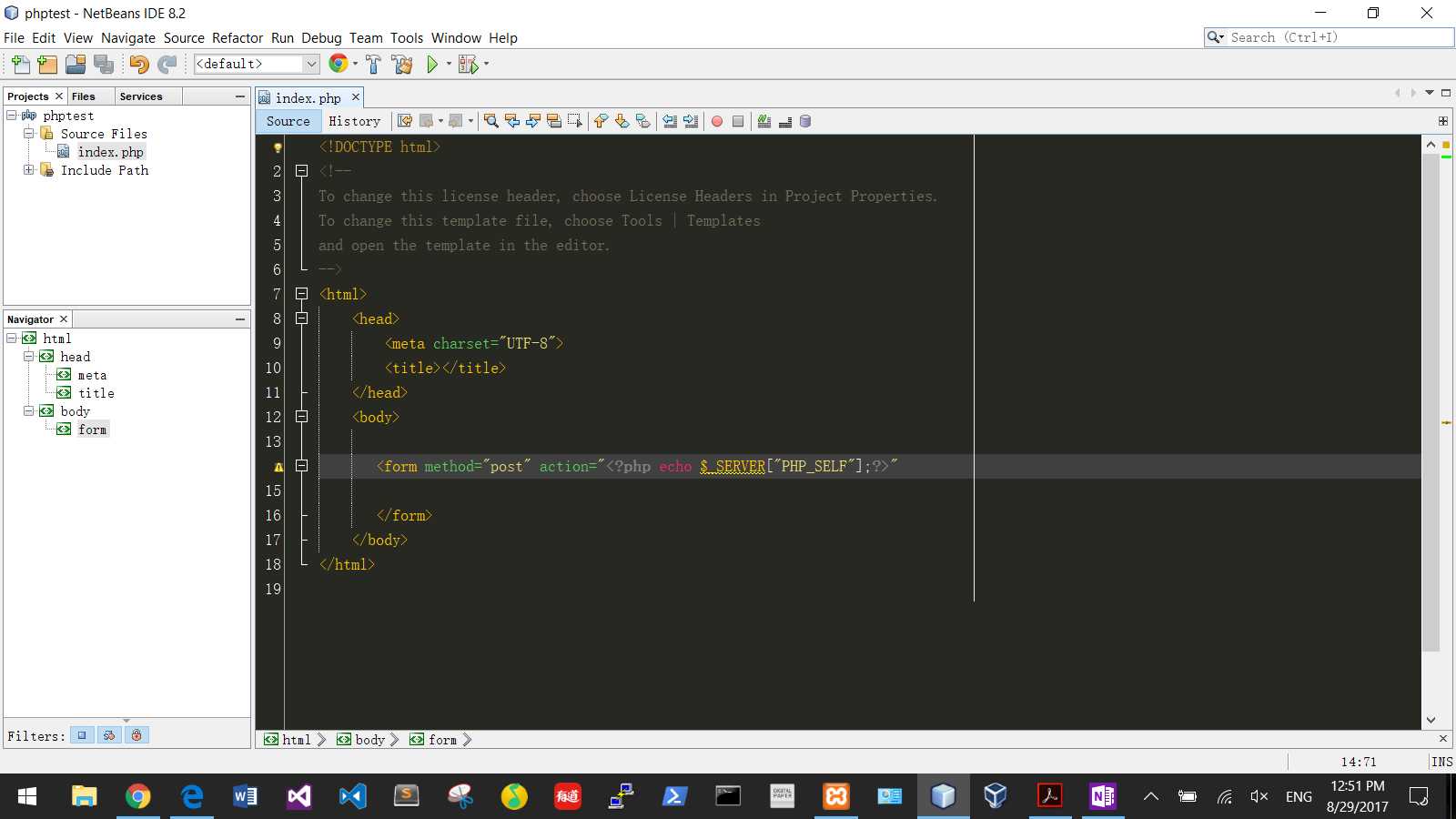
Task: Toggle second Navigator filter button
Action: (109, 735)
